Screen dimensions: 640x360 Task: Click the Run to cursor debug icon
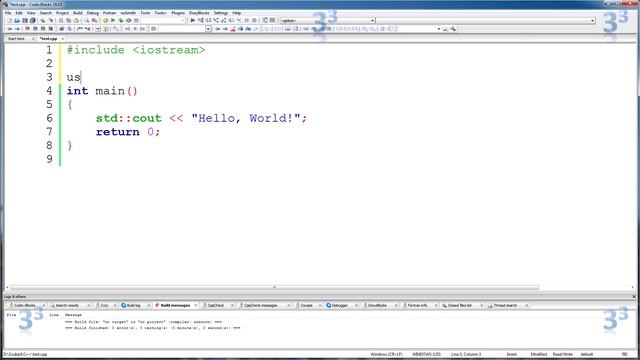[x=200, y=20]
